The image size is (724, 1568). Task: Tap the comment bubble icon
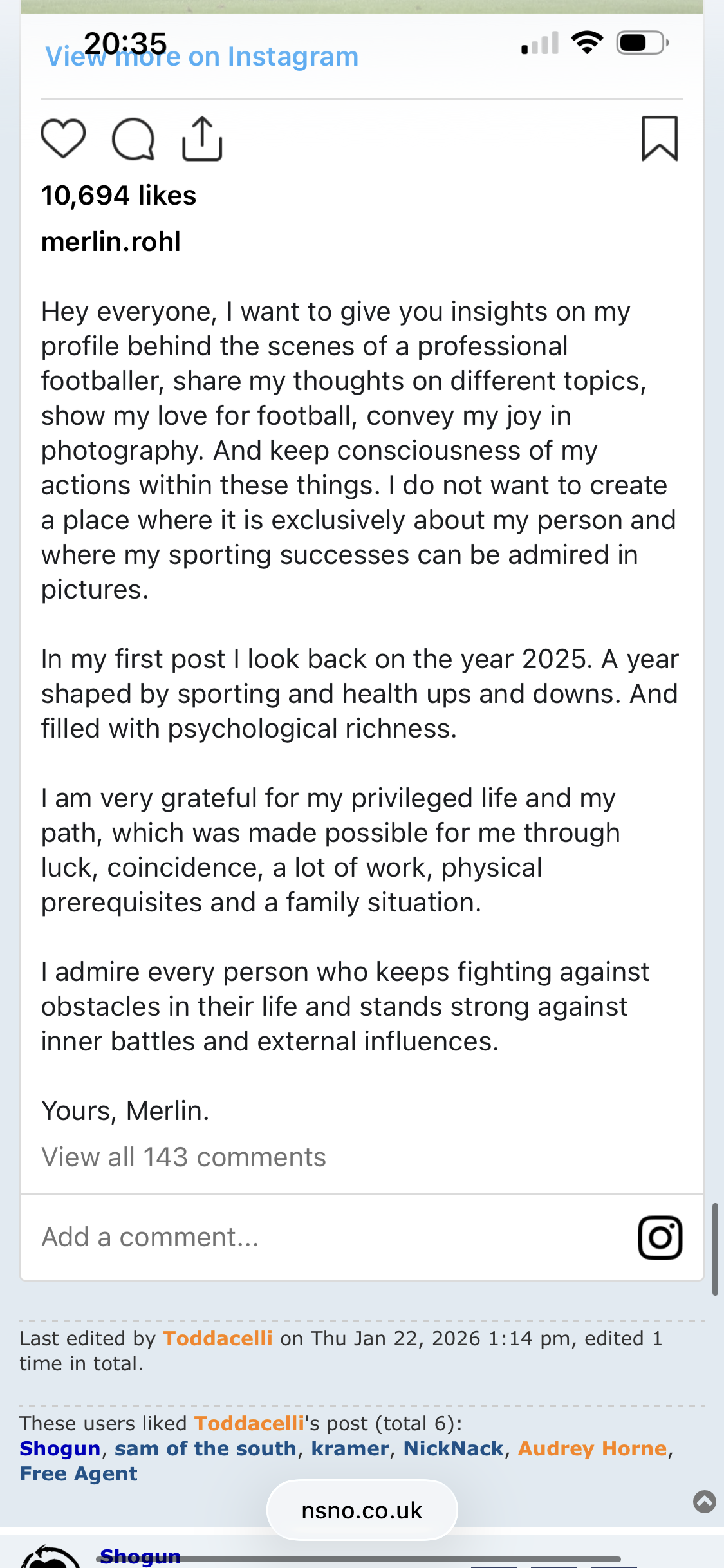[x=133, y=139]
